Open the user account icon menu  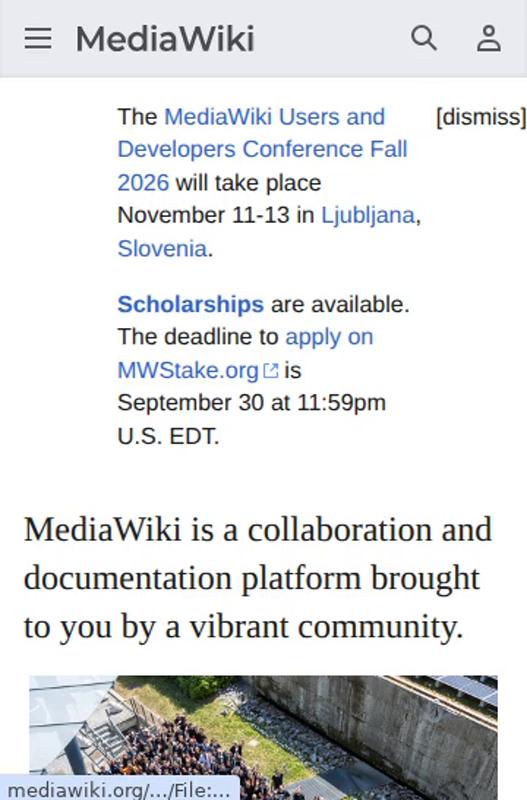(x=489, y=38)
